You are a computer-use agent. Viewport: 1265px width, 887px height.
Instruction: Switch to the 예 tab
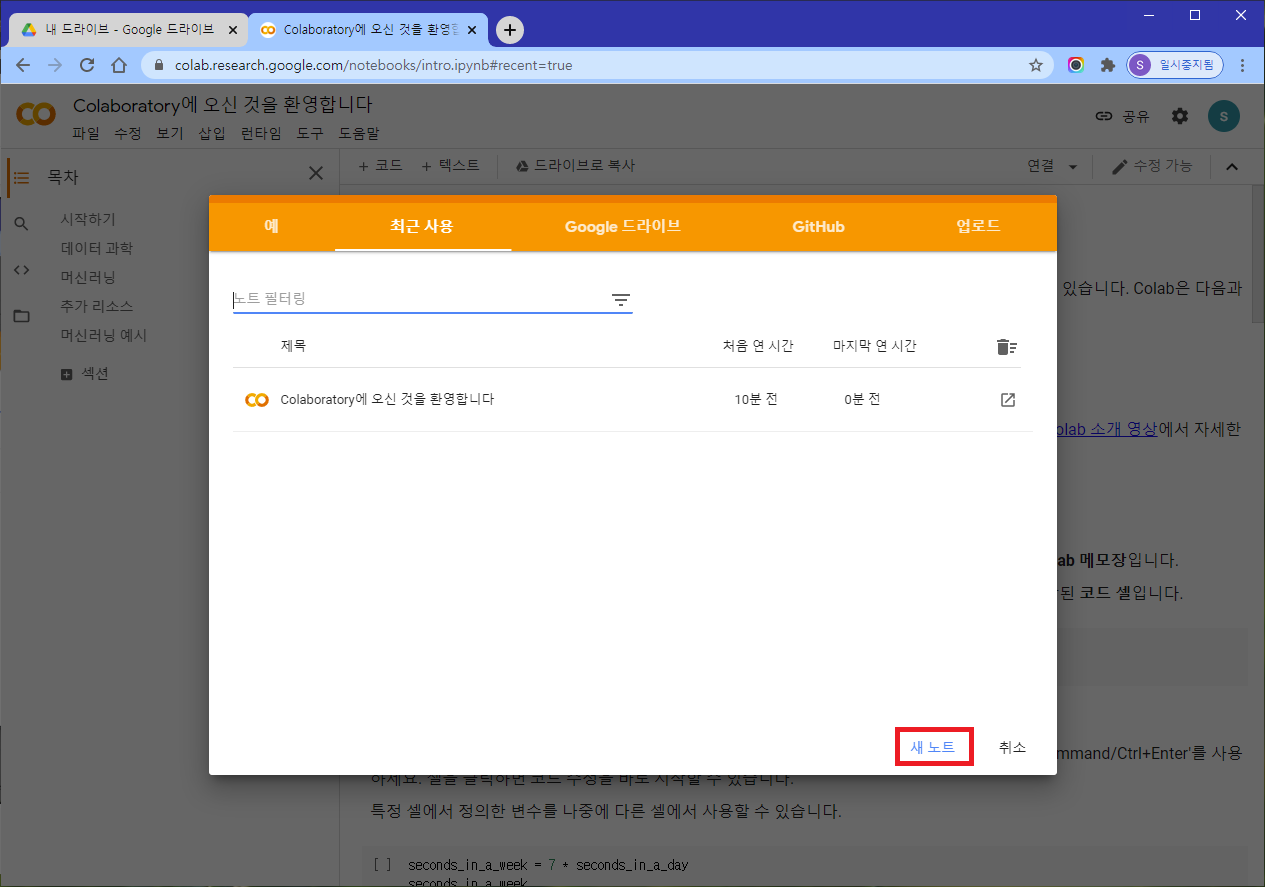click(271, 226)
